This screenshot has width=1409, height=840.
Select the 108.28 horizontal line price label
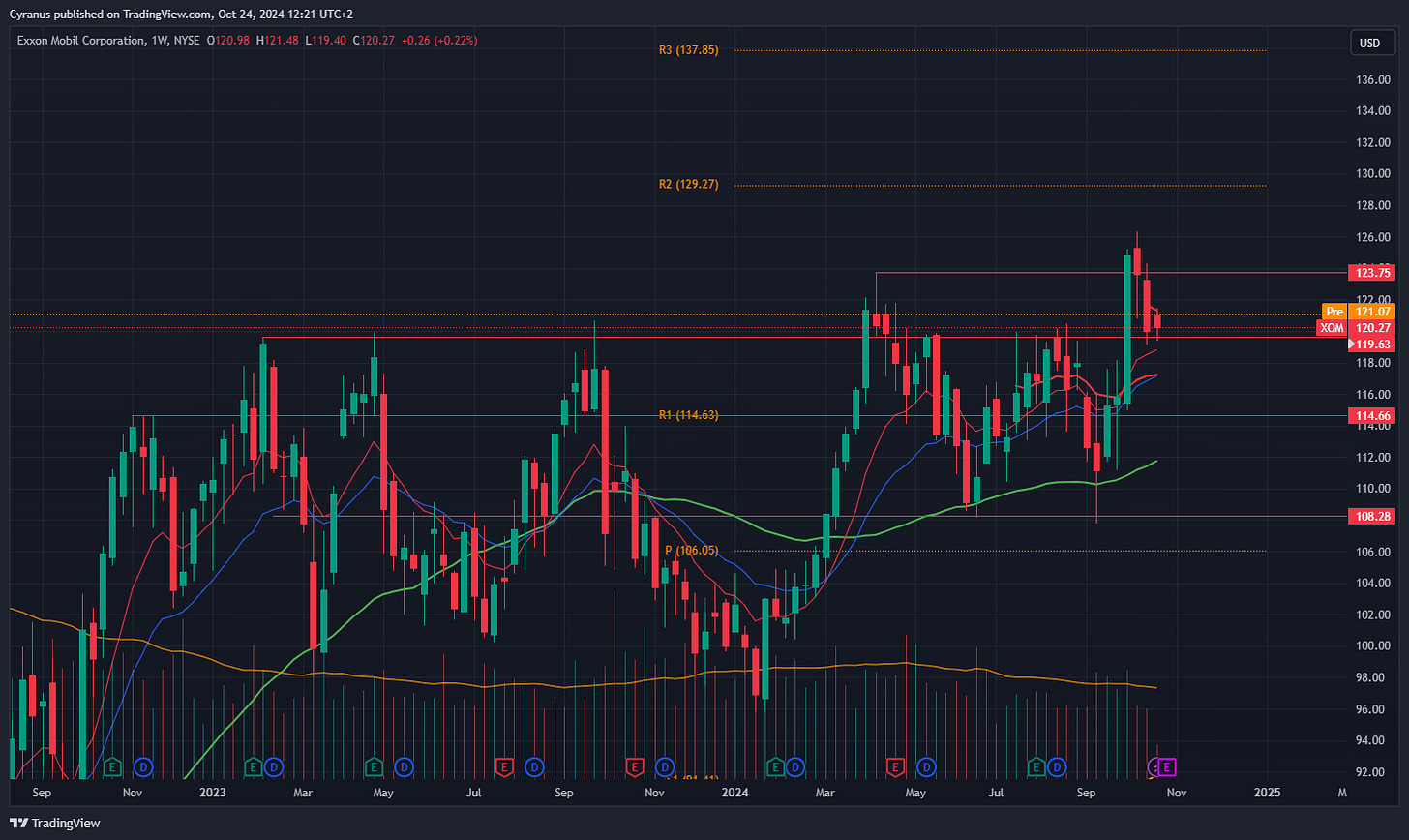point(1373,517)
